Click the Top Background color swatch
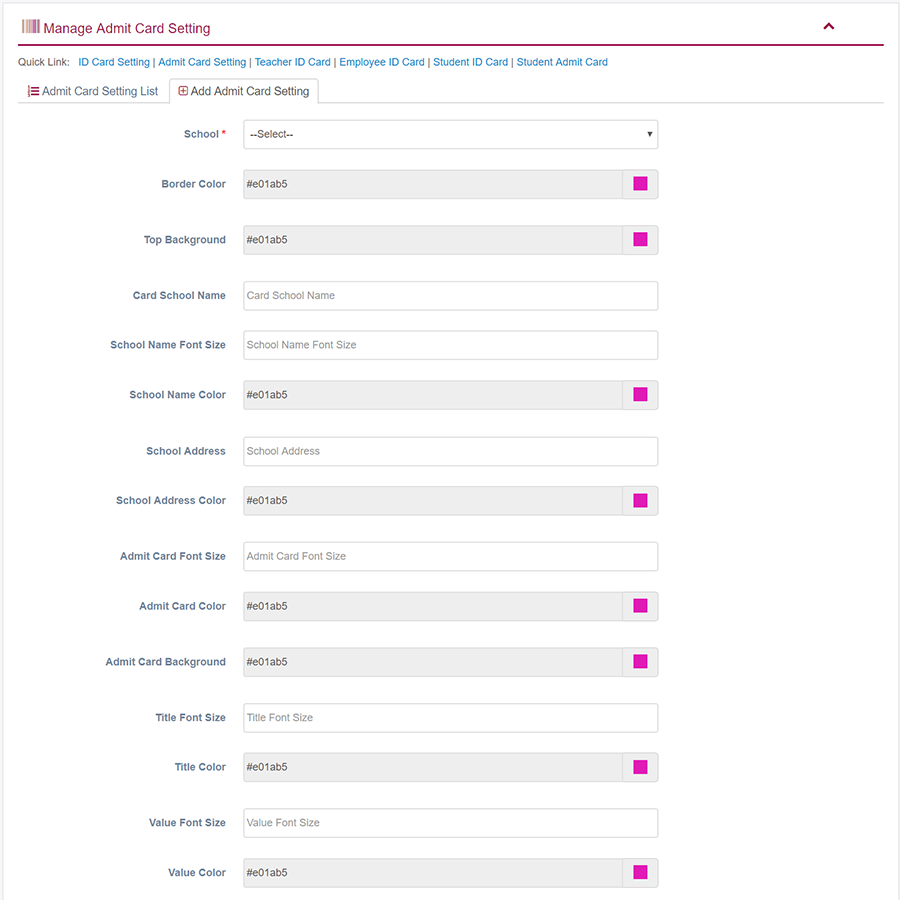The width and height of the screenshot is (900, 900). (640, 240)
